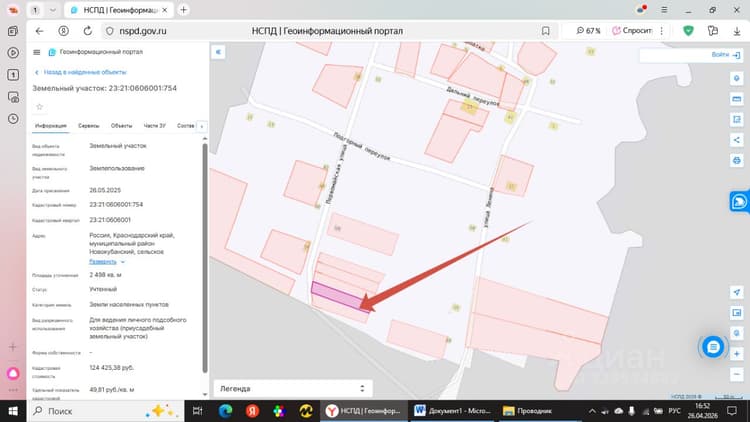This screenshot has height=422, width=750.
Task: Open Microsoft Edge from taskbar
Action: click(225, 411)
